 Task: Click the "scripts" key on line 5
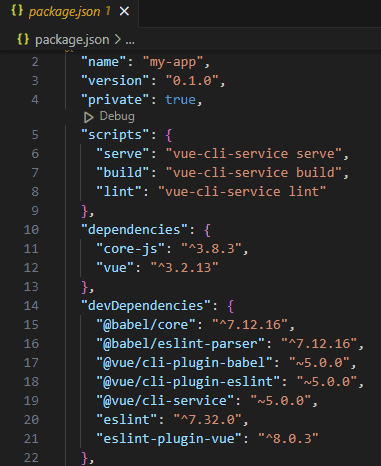click(115, 135)
